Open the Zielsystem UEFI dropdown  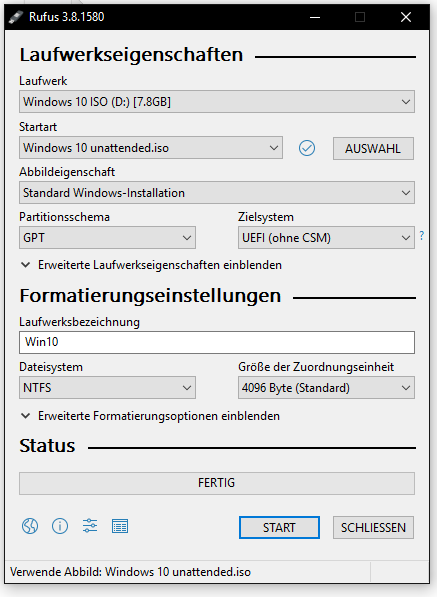[326, 238]
